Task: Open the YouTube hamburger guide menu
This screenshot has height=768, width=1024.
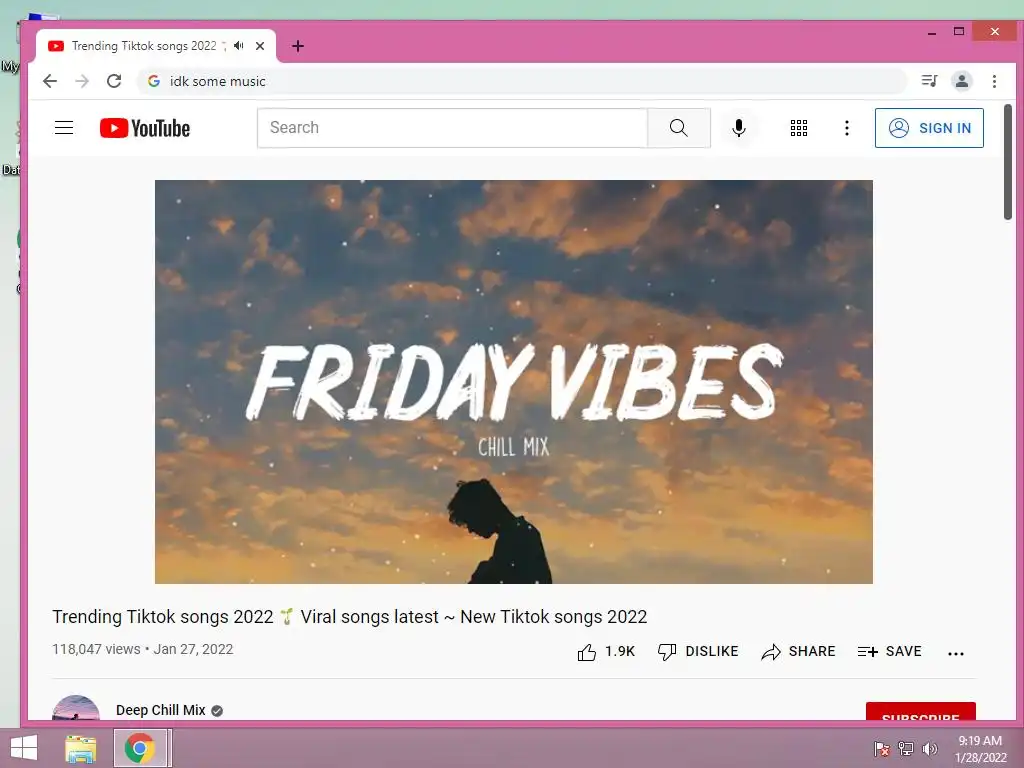Action: pos(64,127)
